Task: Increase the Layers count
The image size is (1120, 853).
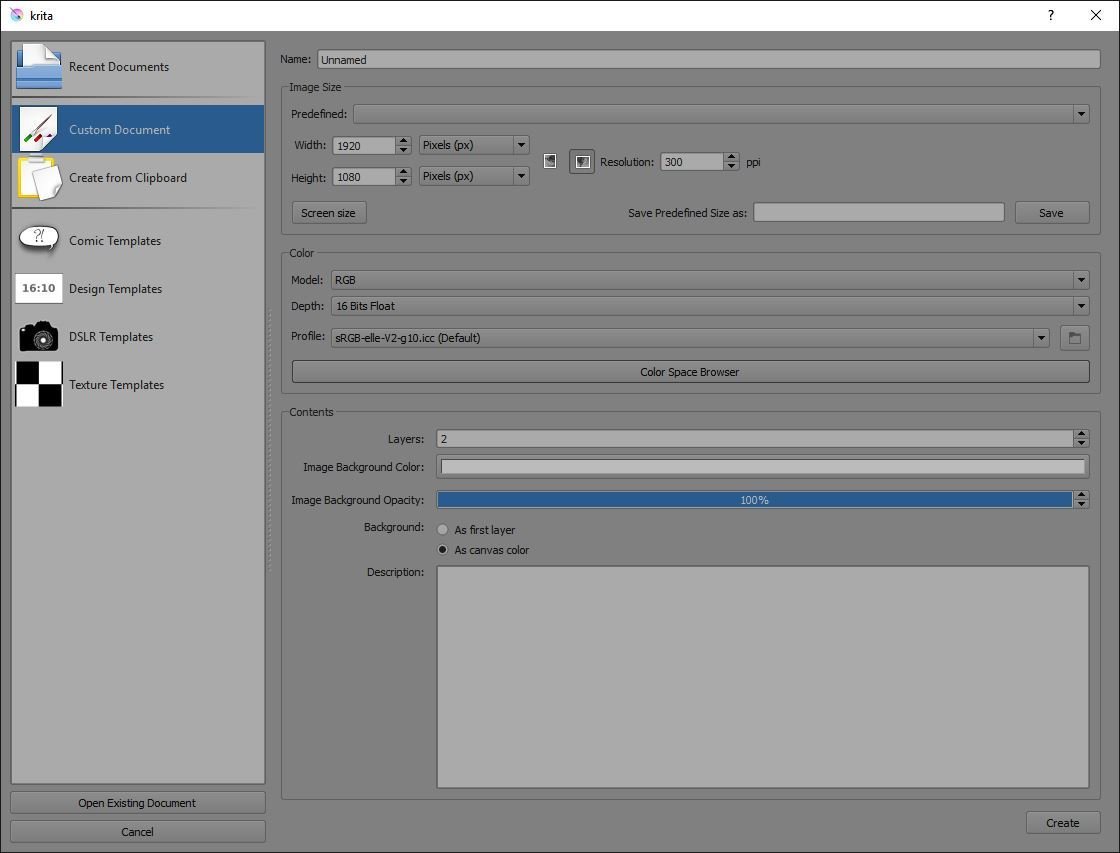Action: 1081,434
